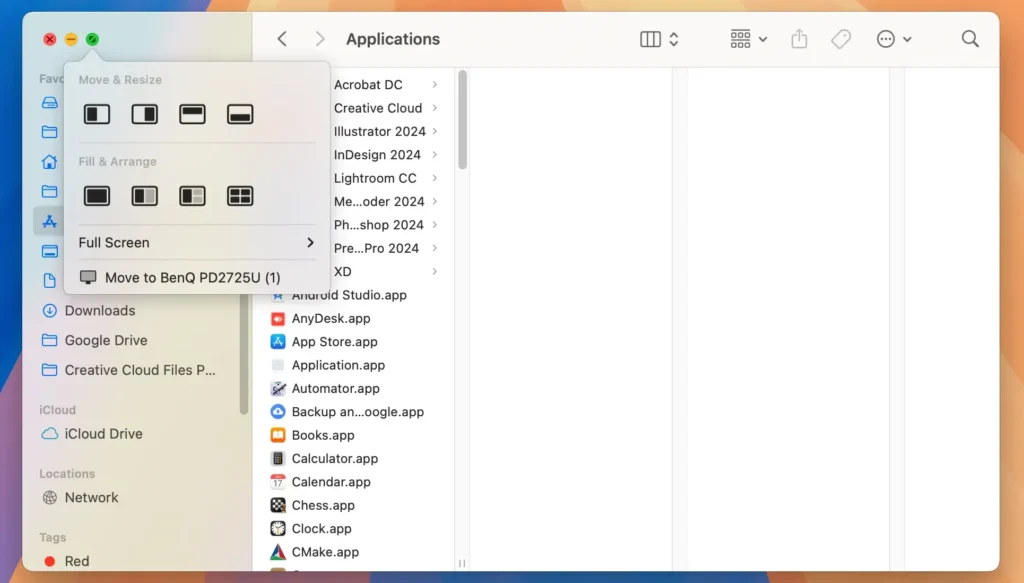Select the Calculator.app icon

(x=278, y=458)
